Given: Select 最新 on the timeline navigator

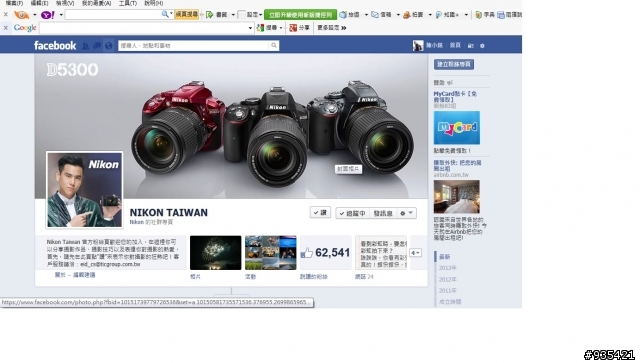Looking at the screenshot, I should coord(444,257).
